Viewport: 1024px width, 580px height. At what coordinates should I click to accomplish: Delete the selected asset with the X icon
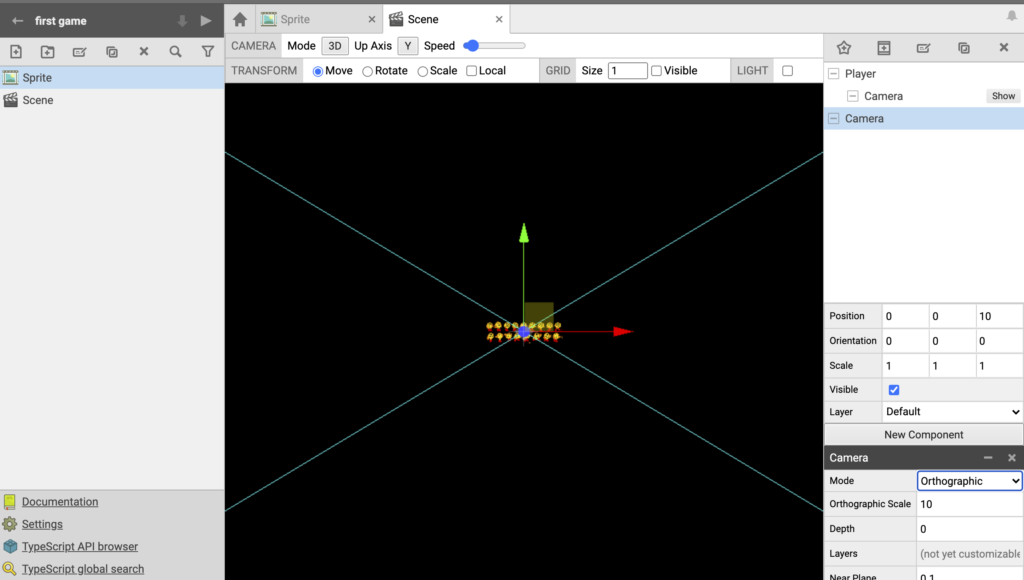144,52
